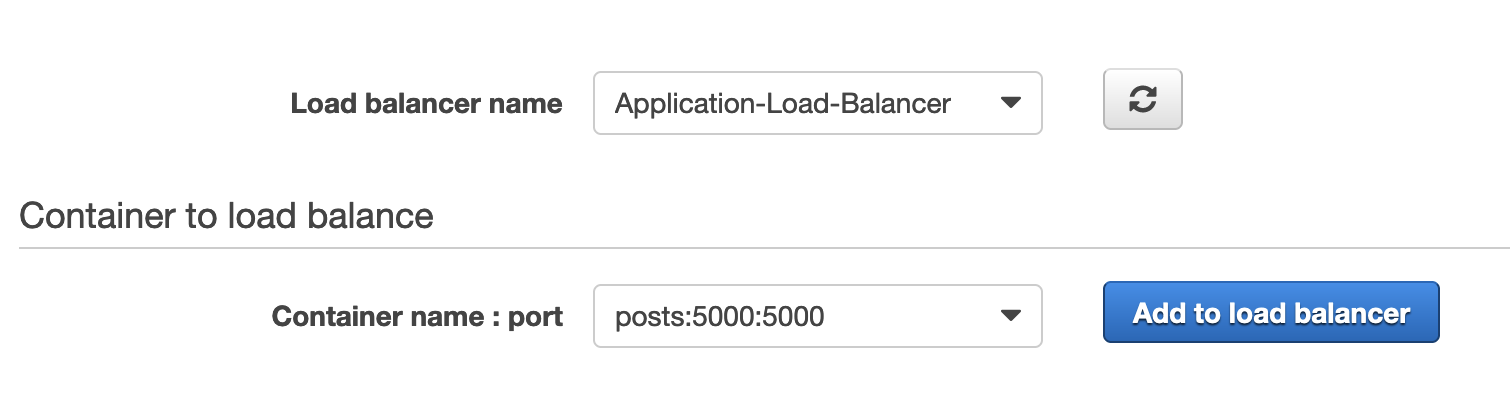The height and width of the screenshot is (406, 1510).
Task: Click the Container name : port label
Action: (417, 317)
